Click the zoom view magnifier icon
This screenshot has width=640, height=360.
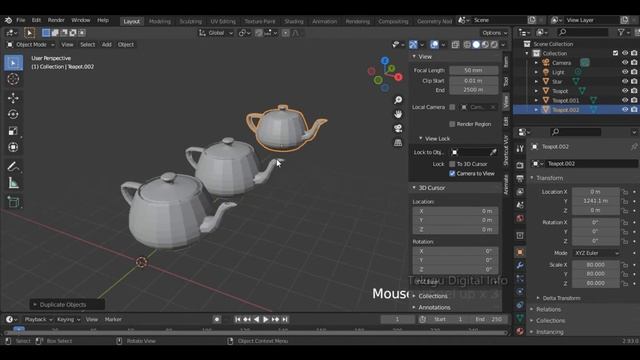click(x=398, y=100)
